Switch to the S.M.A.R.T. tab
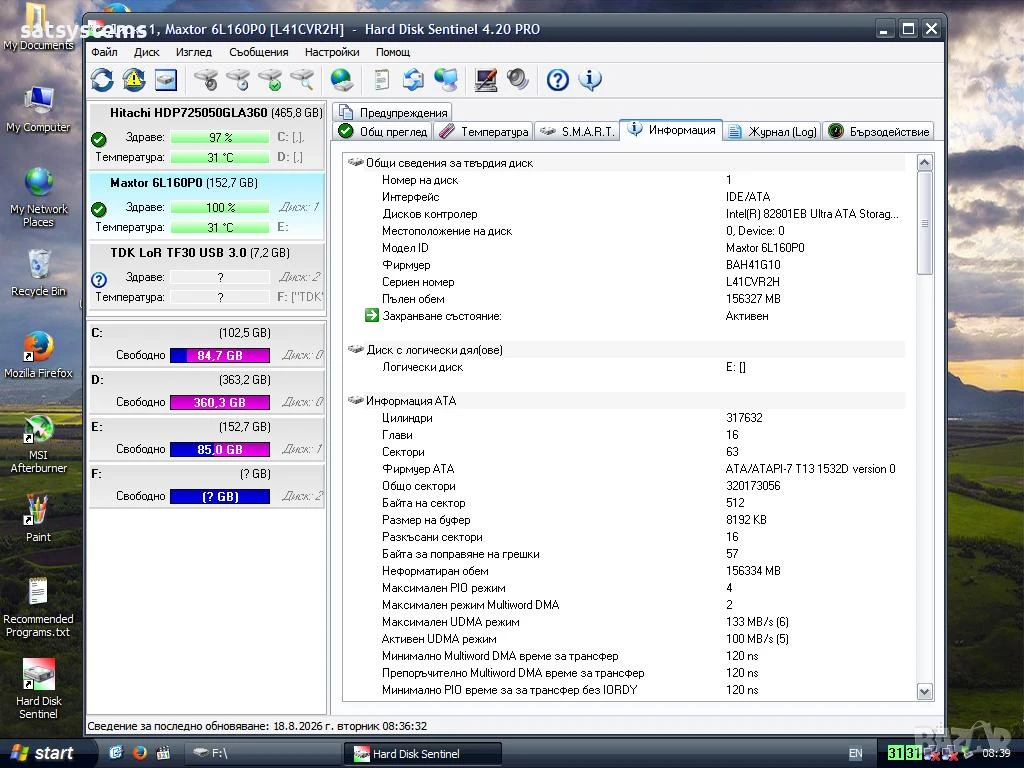 click(x=577, y=131)
